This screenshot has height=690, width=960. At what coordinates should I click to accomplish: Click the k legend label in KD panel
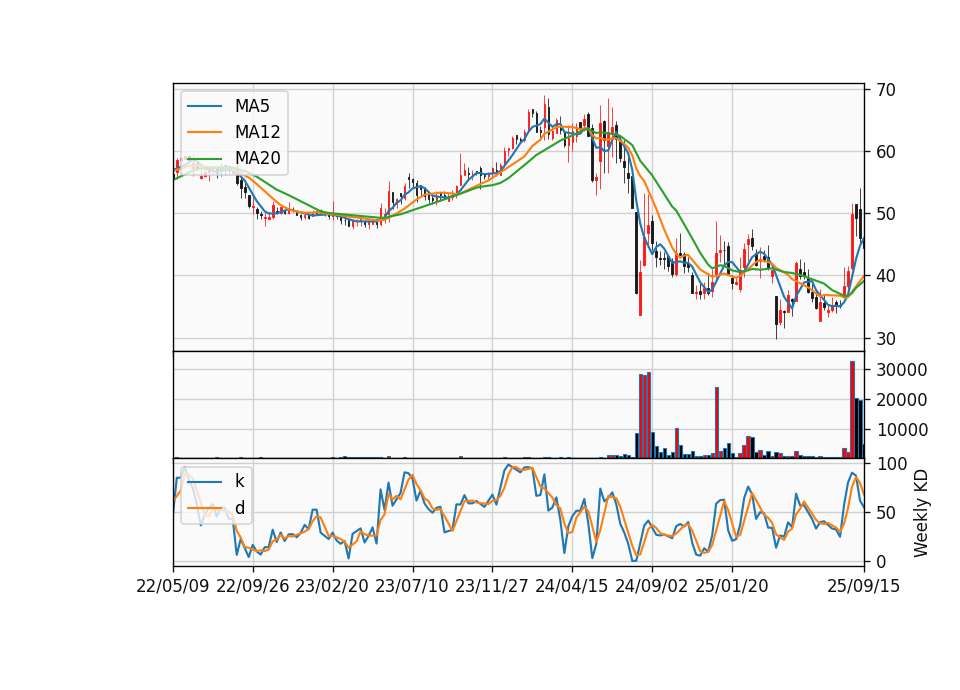[x=239, y=481]
